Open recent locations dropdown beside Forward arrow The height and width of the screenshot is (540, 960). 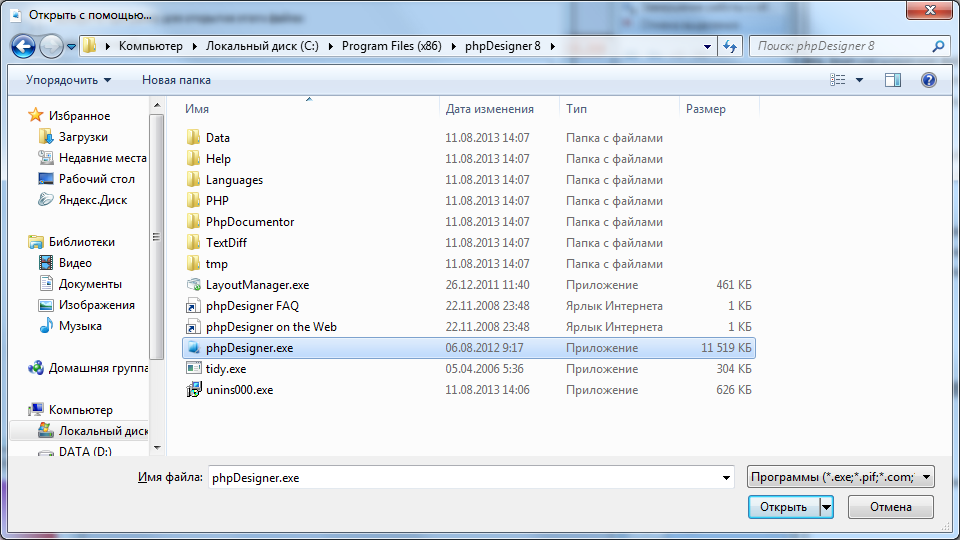pyautogui.click(x=71, y=47)
